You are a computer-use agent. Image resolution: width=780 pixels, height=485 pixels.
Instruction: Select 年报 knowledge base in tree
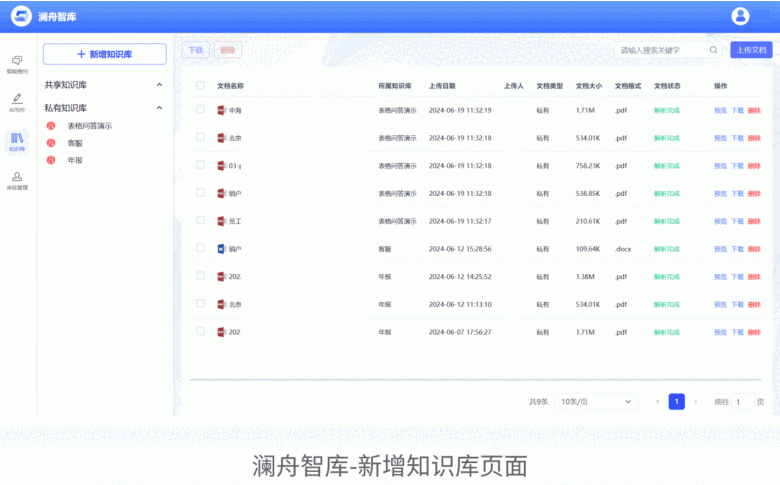(x=75, y=160)
